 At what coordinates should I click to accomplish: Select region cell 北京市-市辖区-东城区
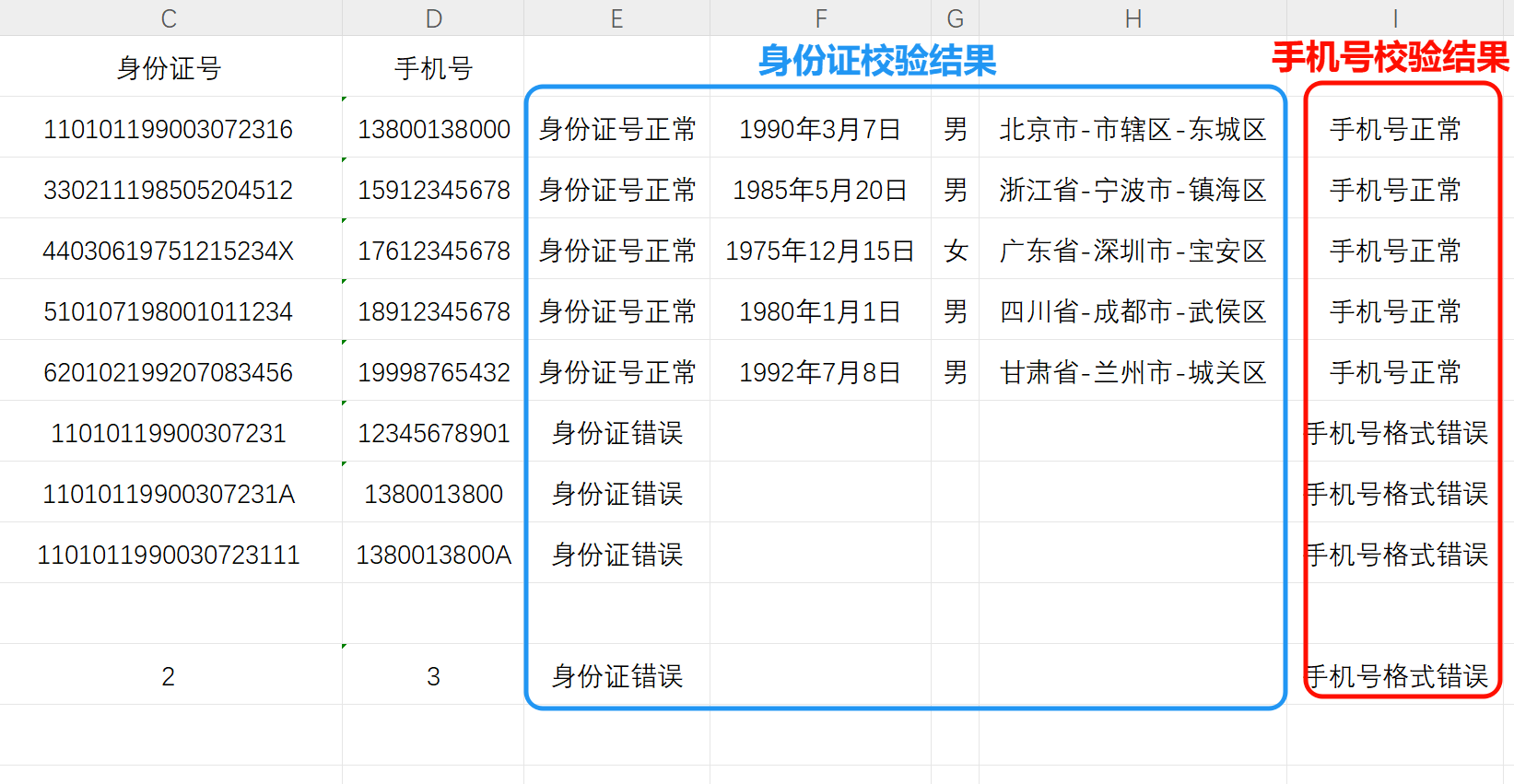(1133, 128)
